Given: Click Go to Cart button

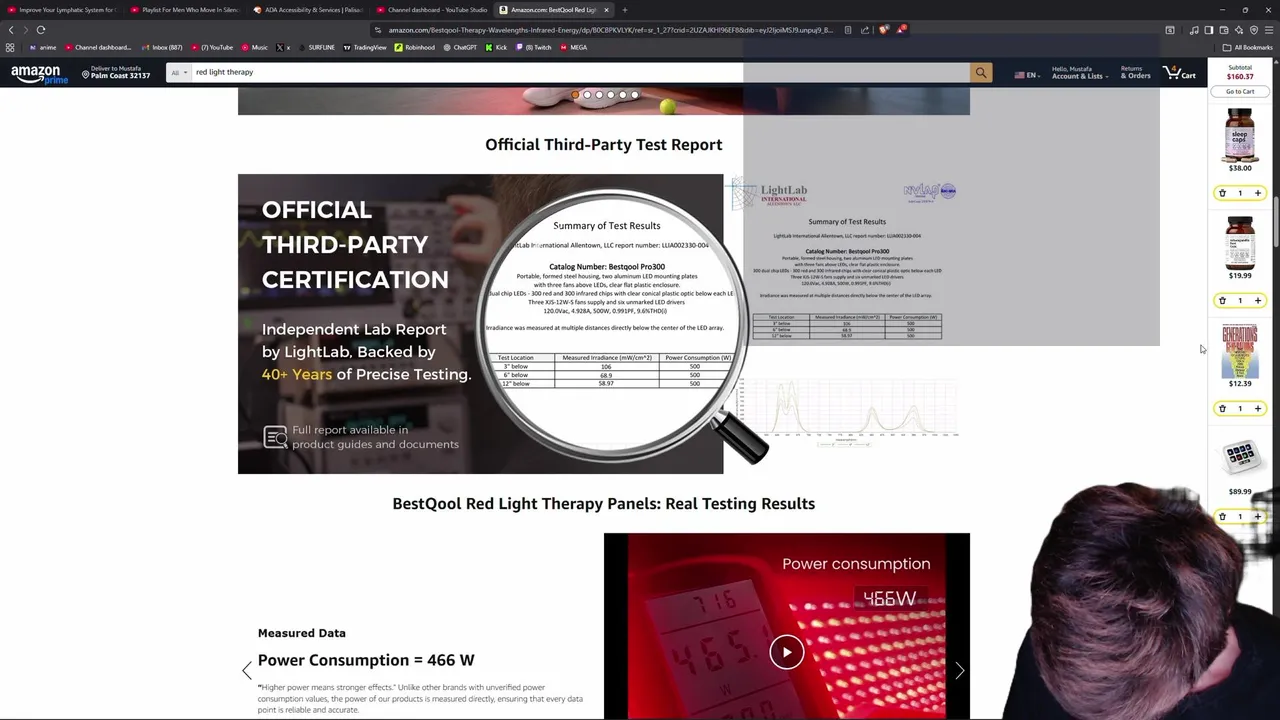Looking at the screenshot, I should pyautogui.click(x=1240, y=91).
